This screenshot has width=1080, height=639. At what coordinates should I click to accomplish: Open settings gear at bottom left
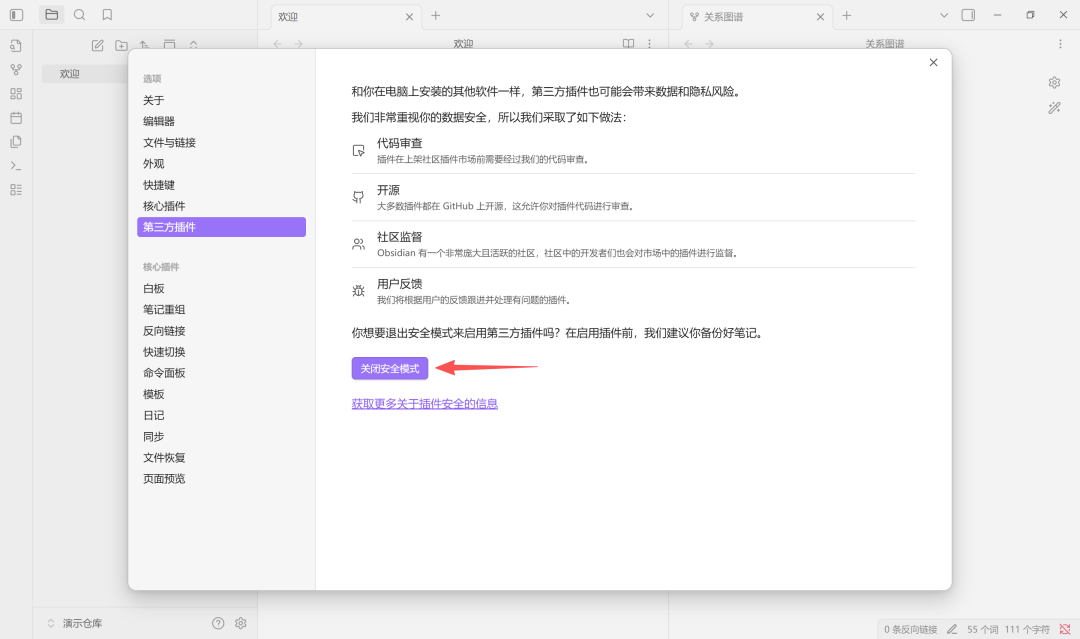[240, 623]
